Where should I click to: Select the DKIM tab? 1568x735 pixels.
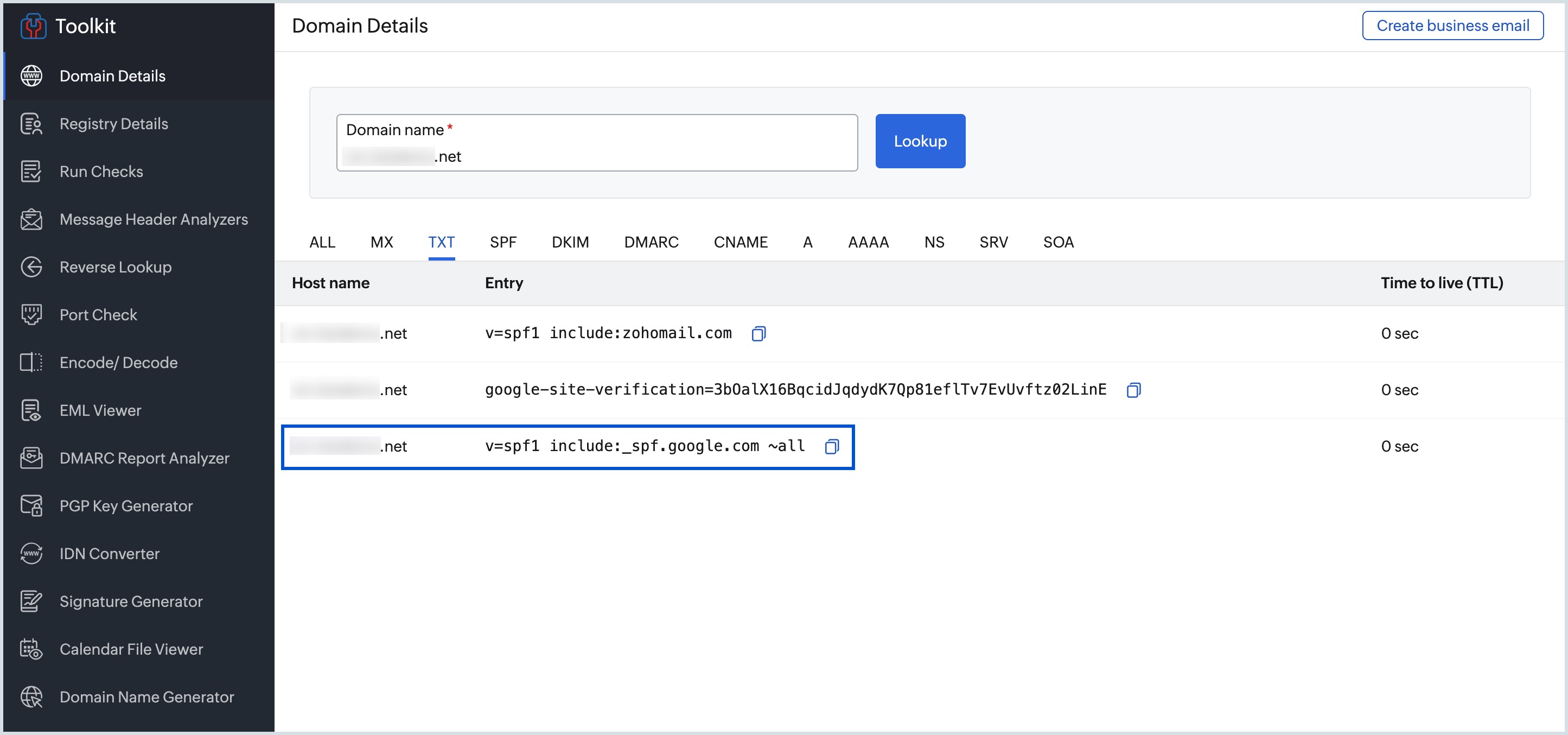pyautogui.click(x=570, y=242)
